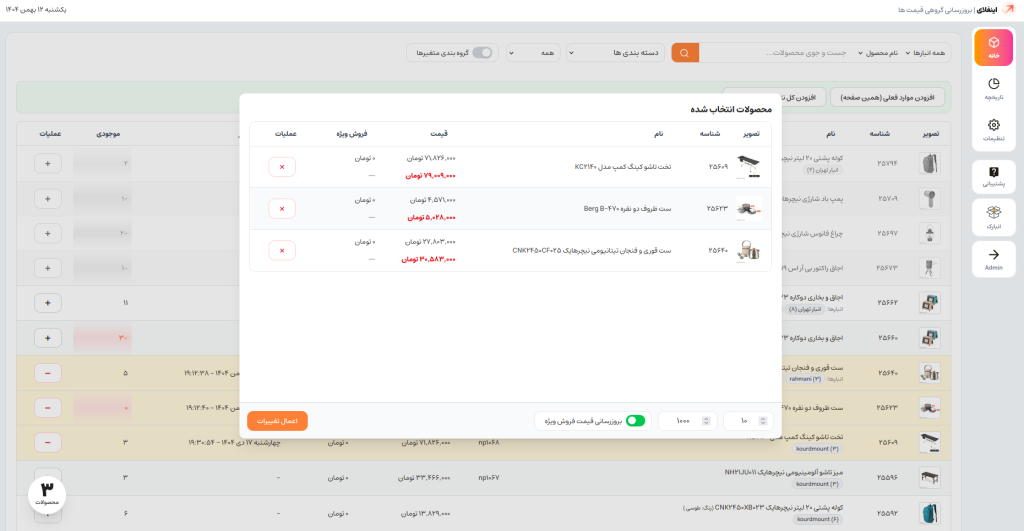
Task: Click the اعمال تغییرات apply button
Action: click(277, 421)
